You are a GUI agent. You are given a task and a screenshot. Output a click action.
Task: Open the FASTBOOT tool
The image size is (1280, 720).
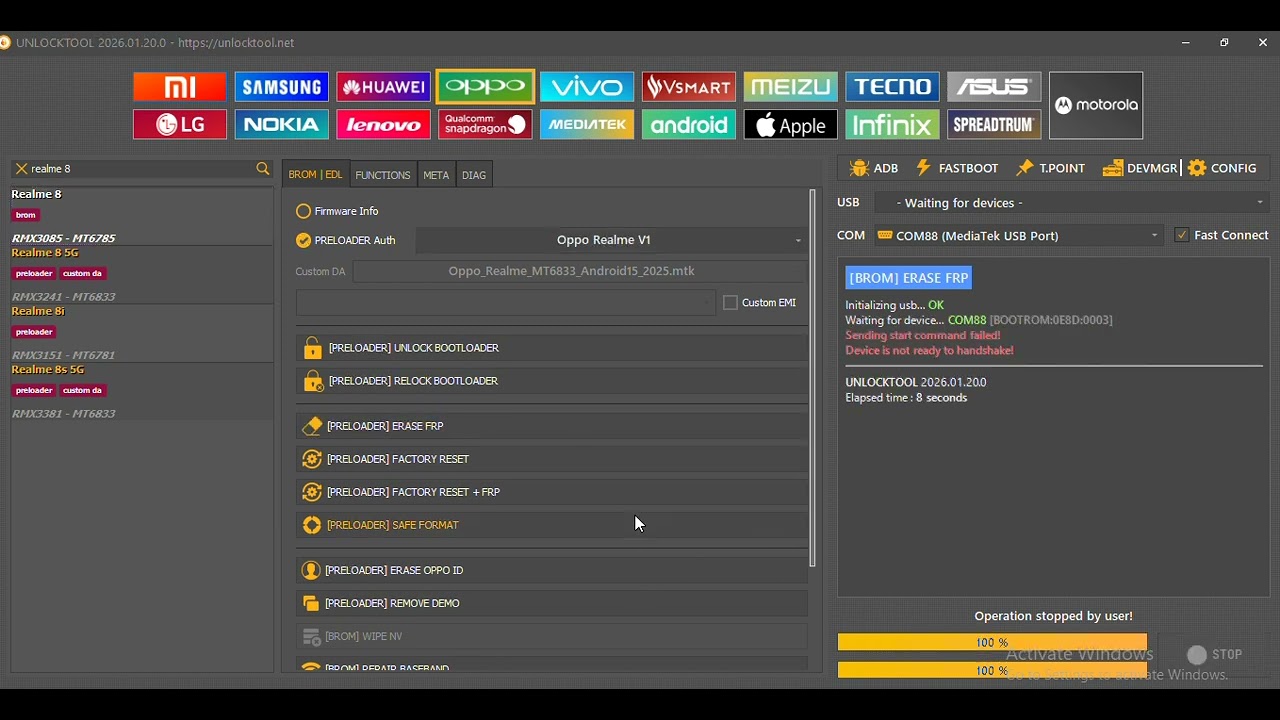click(957, 168)
